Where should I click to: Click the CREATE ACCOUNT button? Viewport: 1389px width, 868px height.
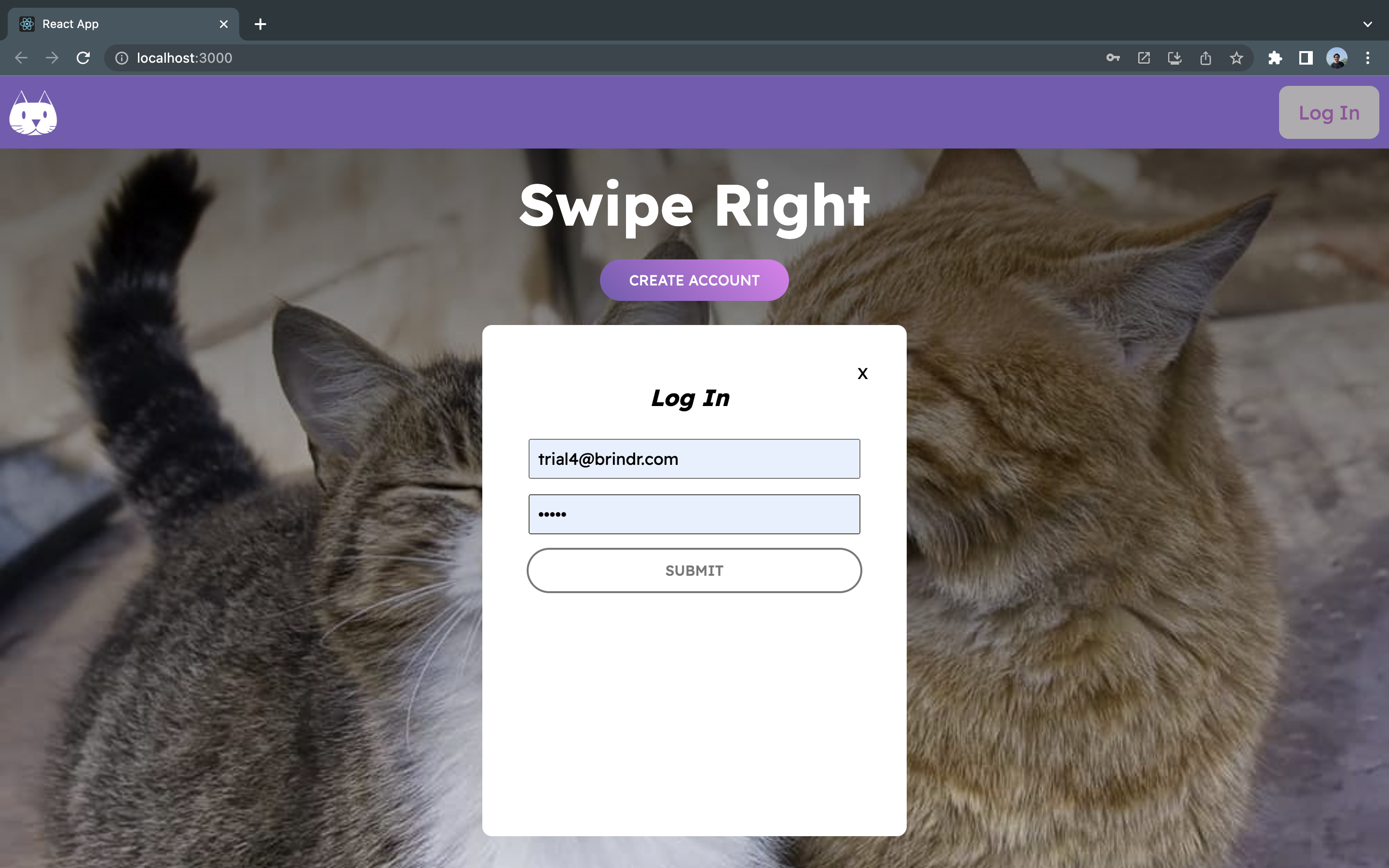click(x=694, y=280)
